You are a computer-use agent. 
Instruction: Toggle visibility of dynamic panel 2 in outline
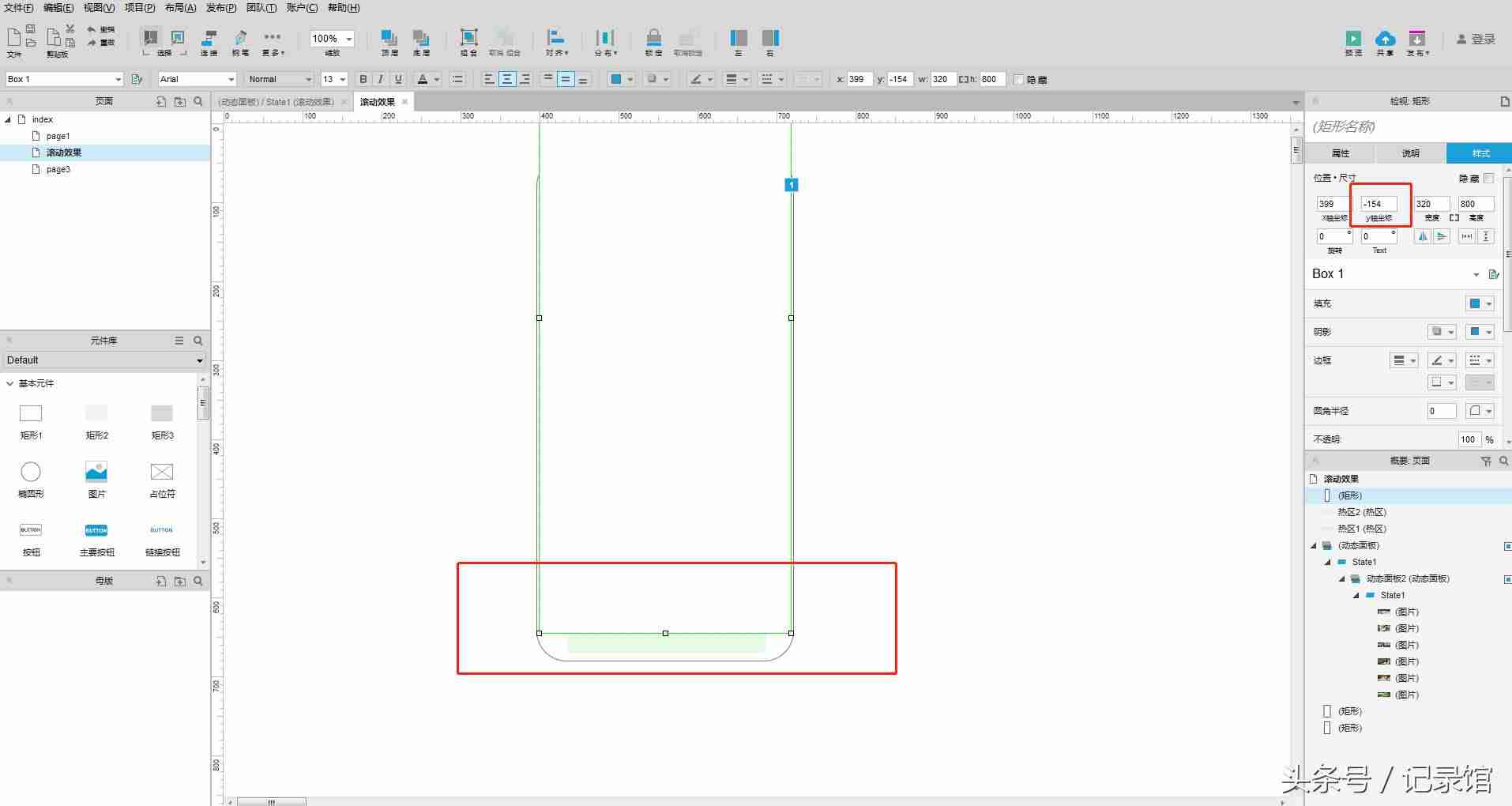point(1507,579)
